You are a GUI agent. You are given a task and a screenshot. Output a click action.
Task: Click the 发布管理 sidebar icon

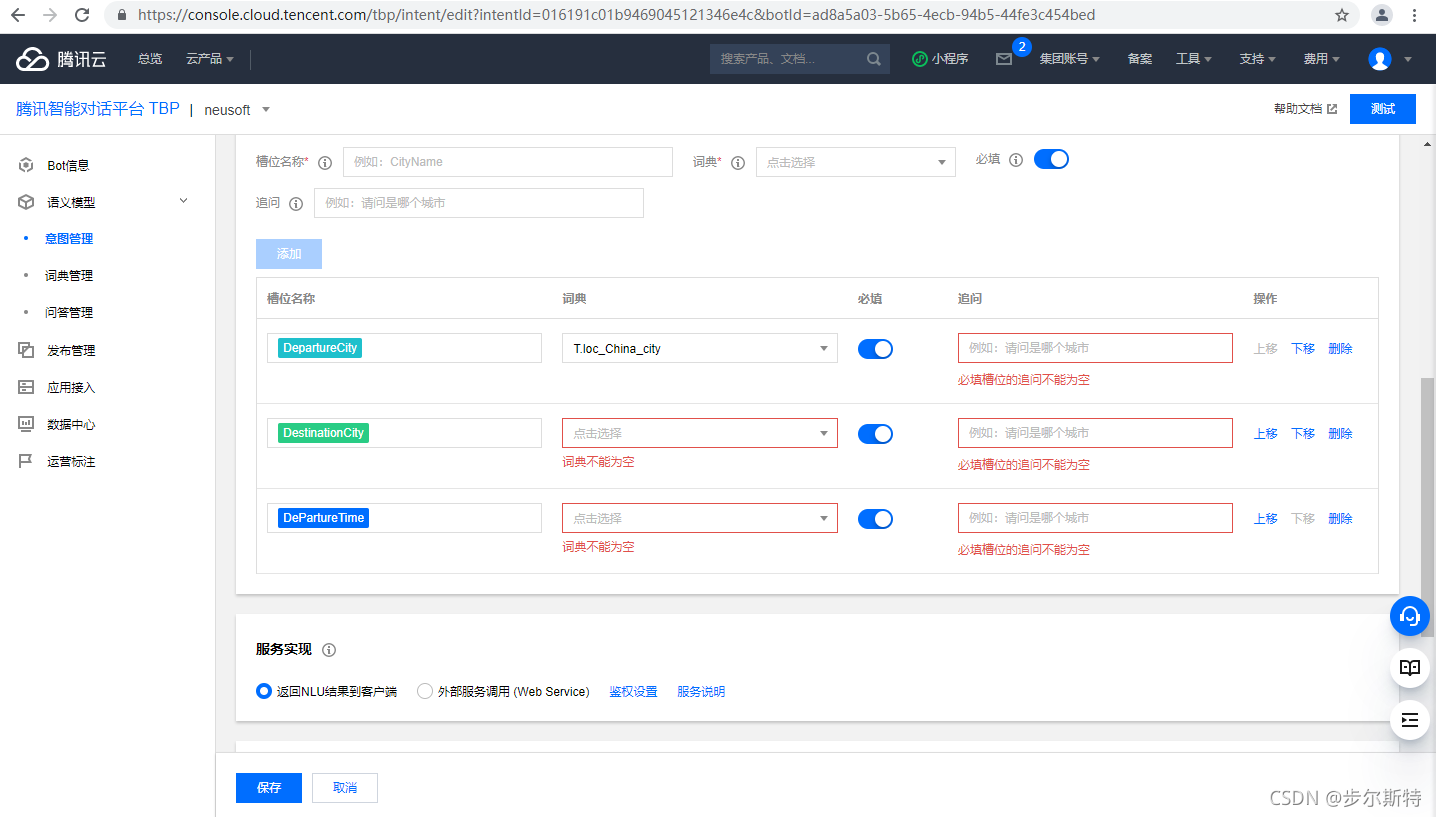(26, 350)
